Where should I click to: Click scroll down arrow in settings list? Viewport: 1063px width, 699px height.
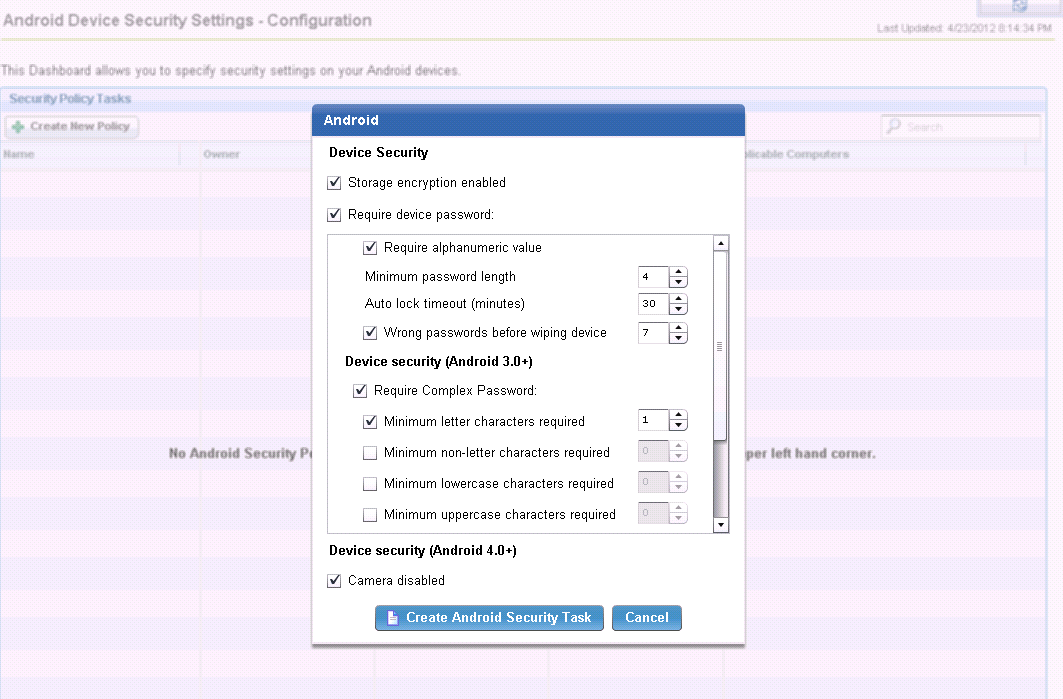coord(721,525)
